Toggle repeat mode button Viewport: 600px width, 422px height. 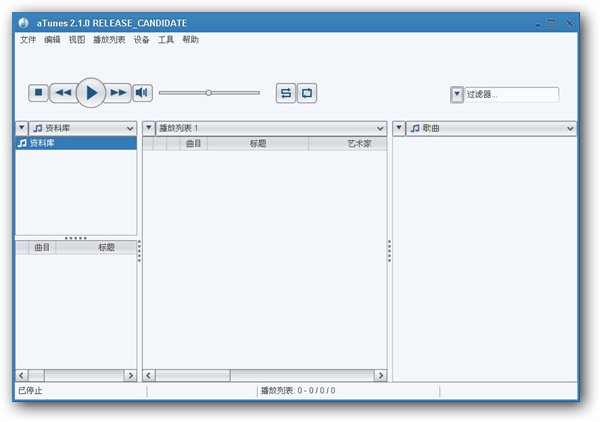tap(307, 93)
